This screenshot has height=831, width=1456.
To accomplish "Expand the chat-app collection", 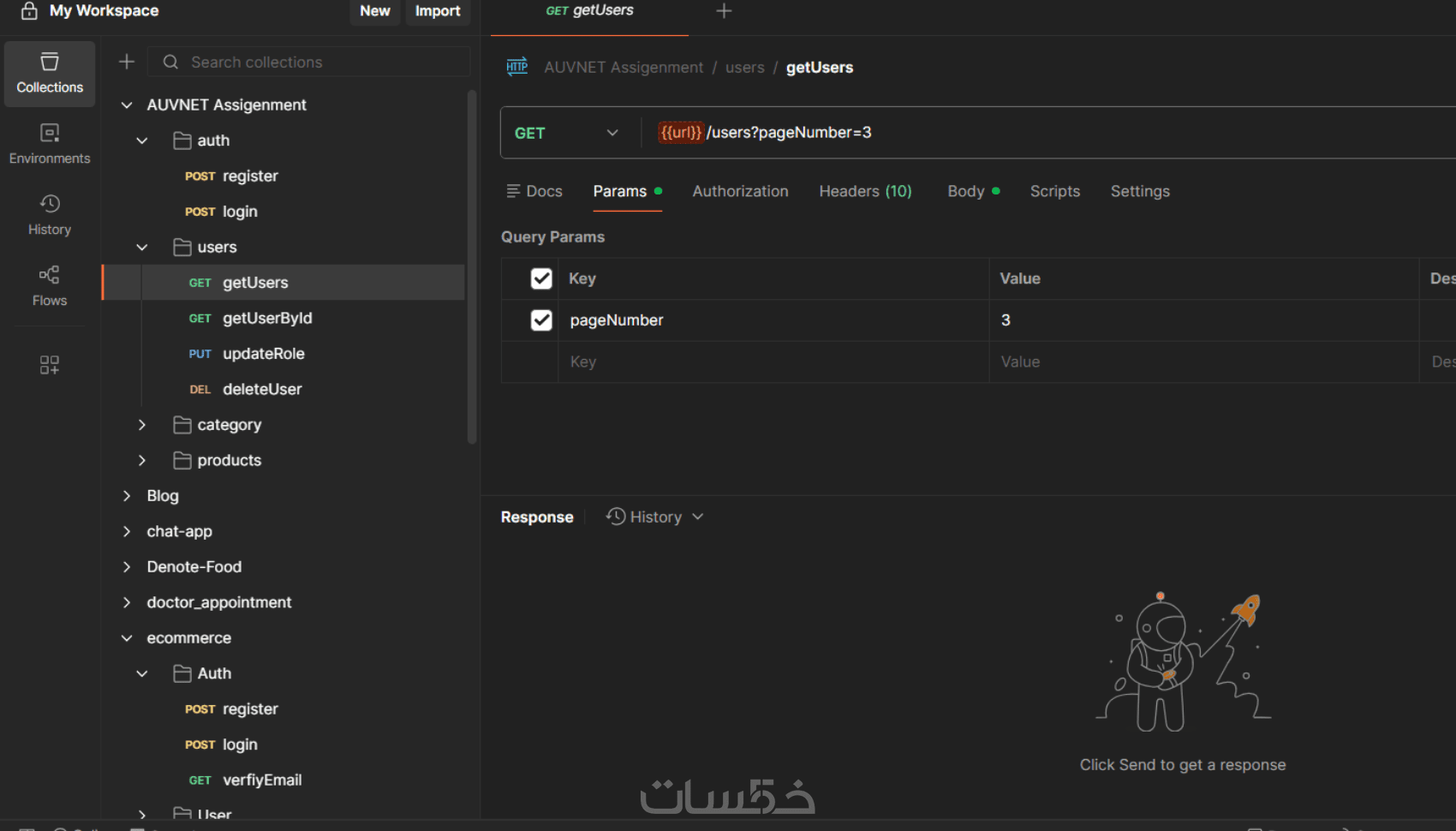I will pos(127,531).
